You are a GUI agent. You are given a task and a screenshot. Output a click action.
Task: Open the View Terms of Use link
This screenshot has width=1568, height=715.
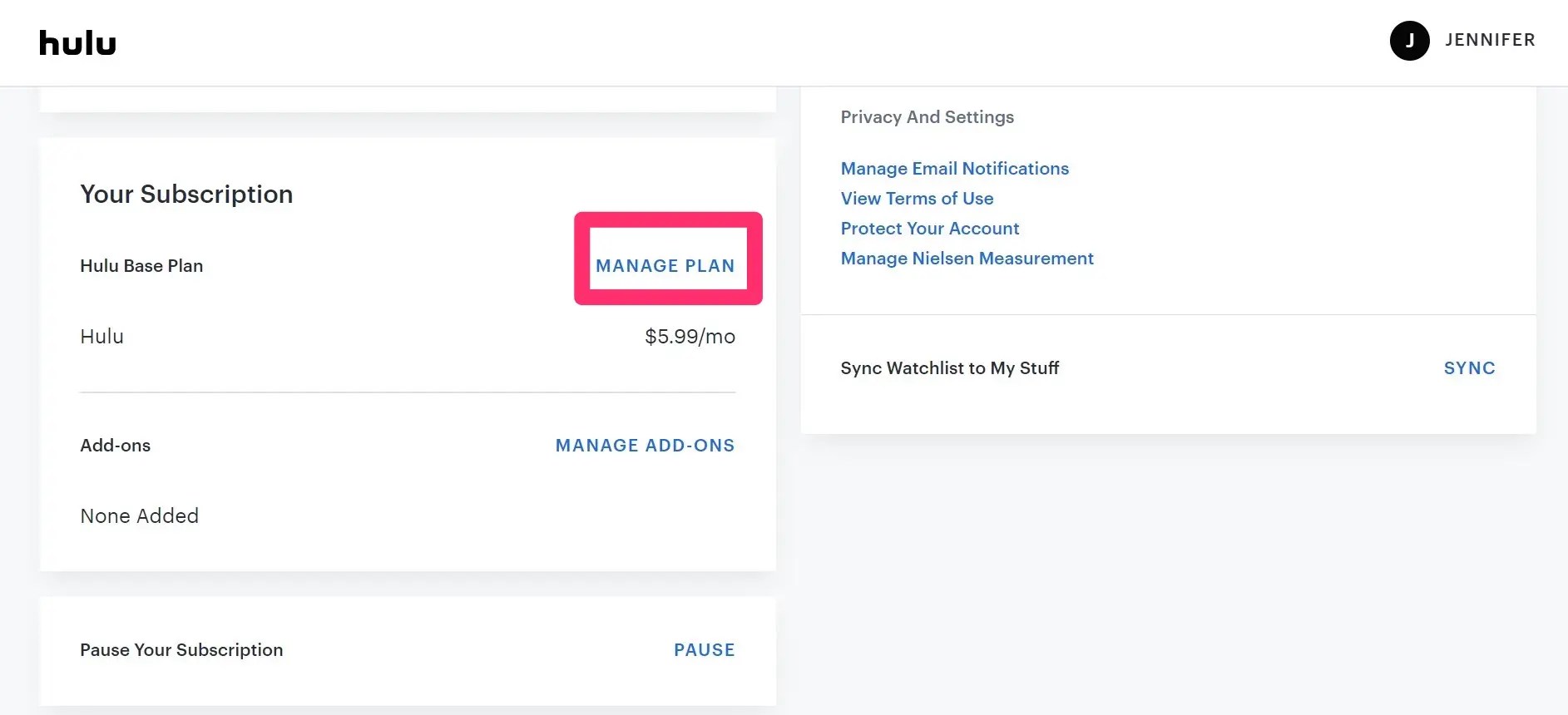pyautogui.click(x=917, y=199)
